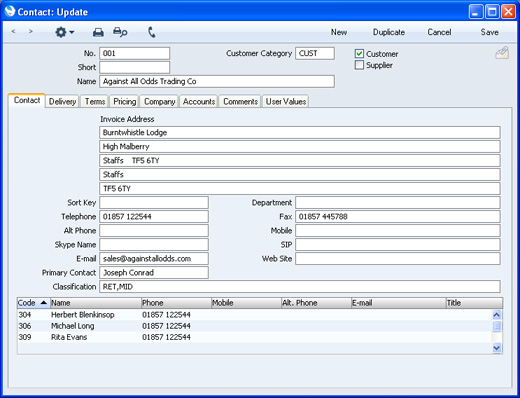Image resolution: width=520 pixels, height=398 pixels.
Task: Go to the next record arrow
Action: click(31, 31)
